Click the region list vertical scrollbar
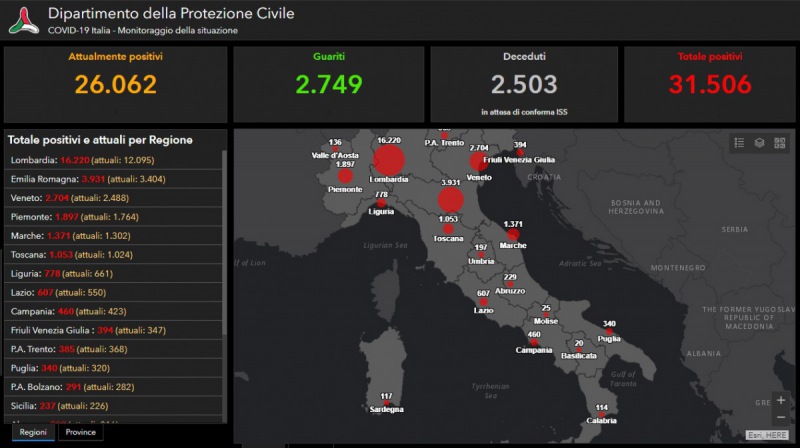This screenshot has width=800, height=448. pyautogui.click(x=225, y=250)
